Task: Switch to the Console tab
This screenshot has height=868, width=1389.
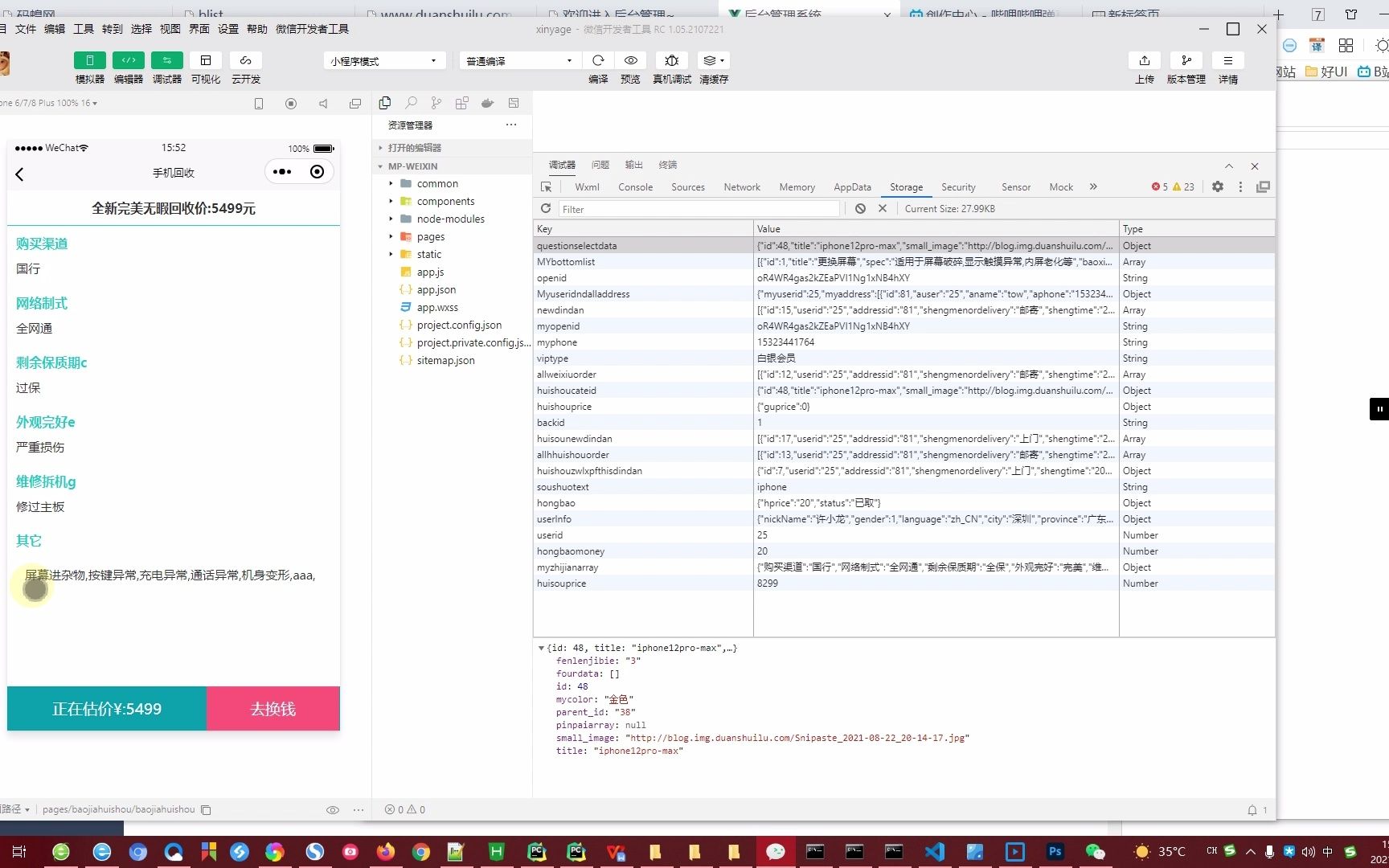Action: point(635,187)
